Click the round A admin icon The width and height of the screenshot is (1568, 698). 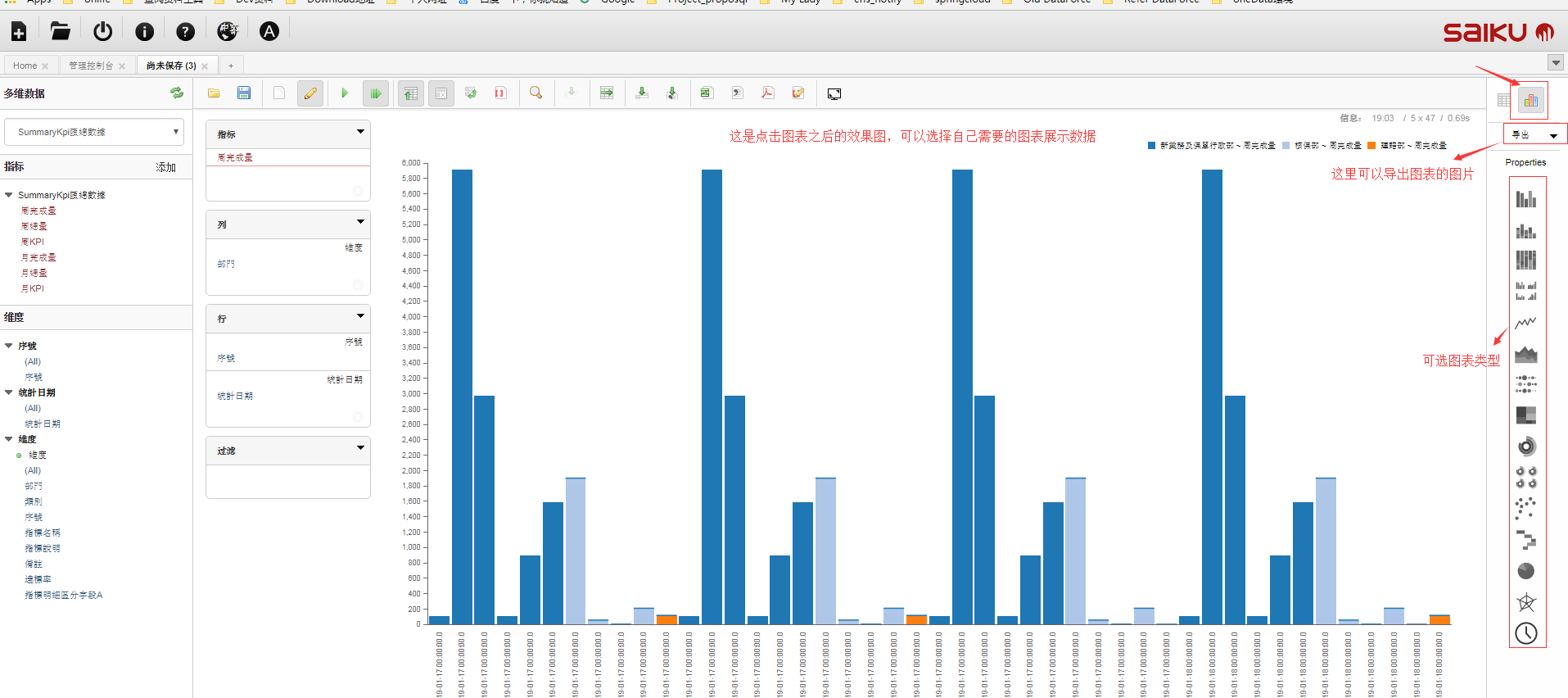269,31
